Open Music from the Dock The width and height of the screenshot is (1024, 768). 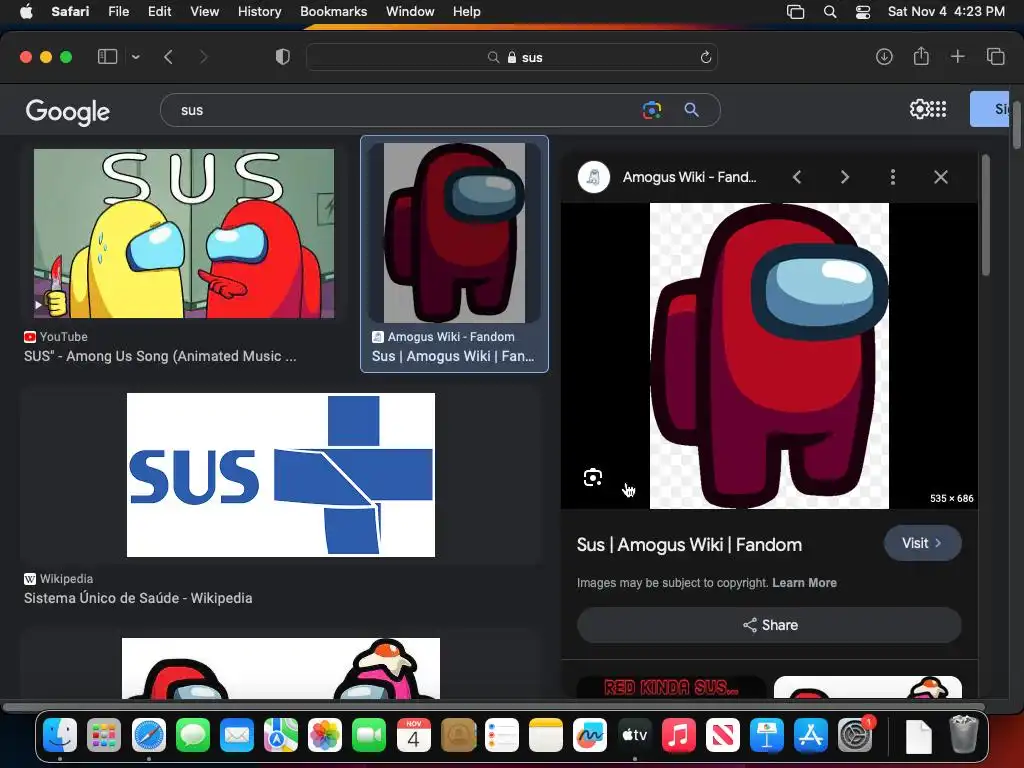pos(679,735)
